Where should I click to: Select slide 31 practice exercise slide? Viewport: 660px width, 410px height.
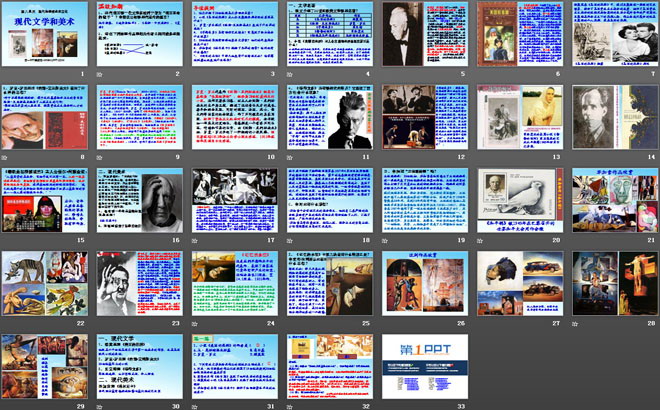(x=235, y=366)
